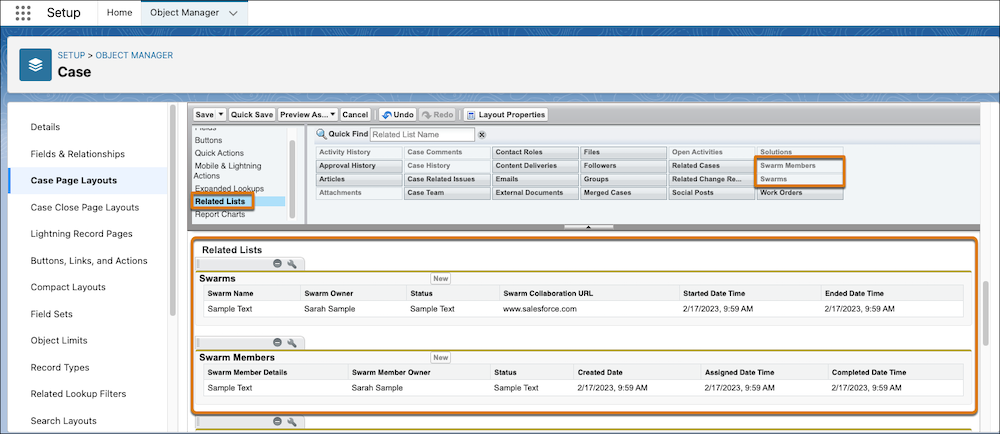The width and height of the screenshot is (1000, 434).
Task: Collapse the palette using the center handle
Action: point(589,227)
